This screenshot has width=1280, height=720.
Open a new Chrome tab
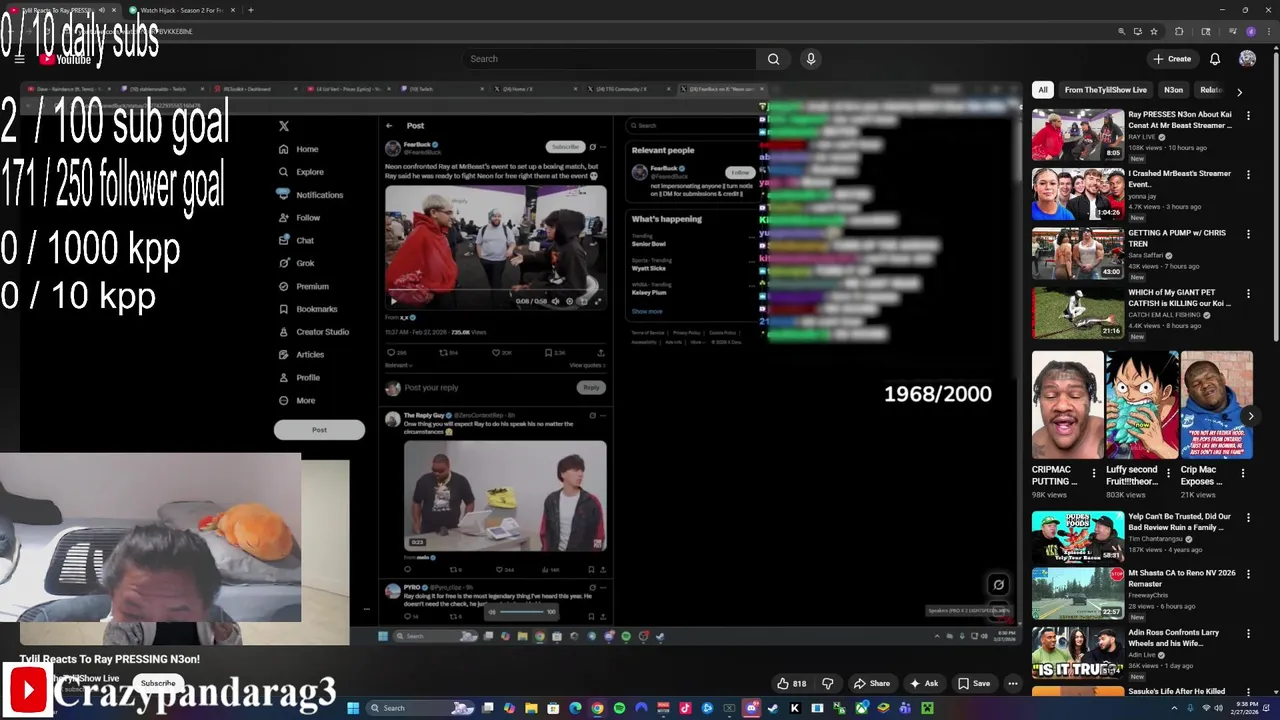pos(250,10)
